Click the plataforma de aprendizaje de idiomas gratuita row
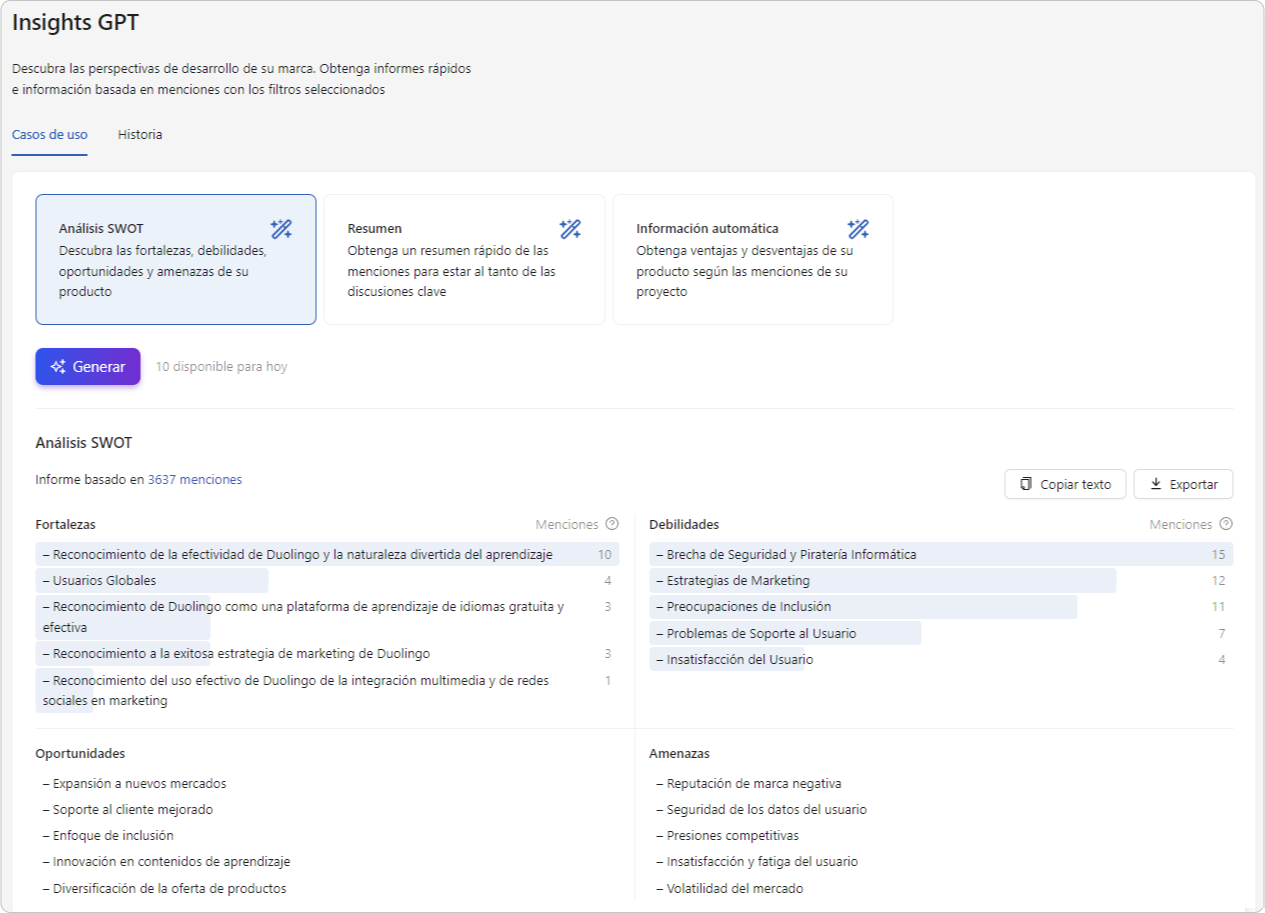This screenshot has height=913, width=1265. [327, 617]
